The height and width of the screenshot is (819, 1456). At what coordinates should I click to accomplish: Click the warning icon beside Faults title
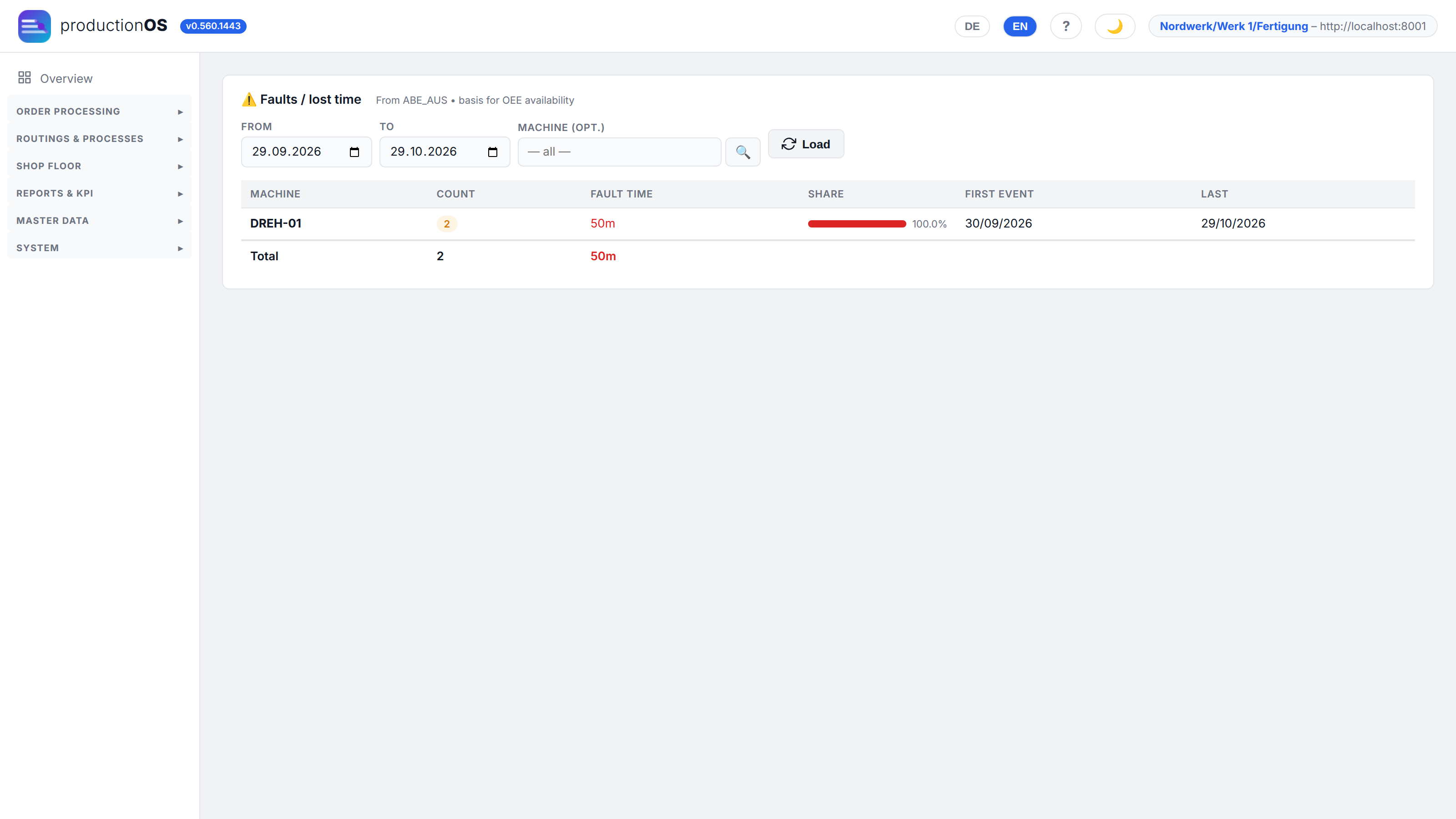pyautogui.click(x=249, y=100)
